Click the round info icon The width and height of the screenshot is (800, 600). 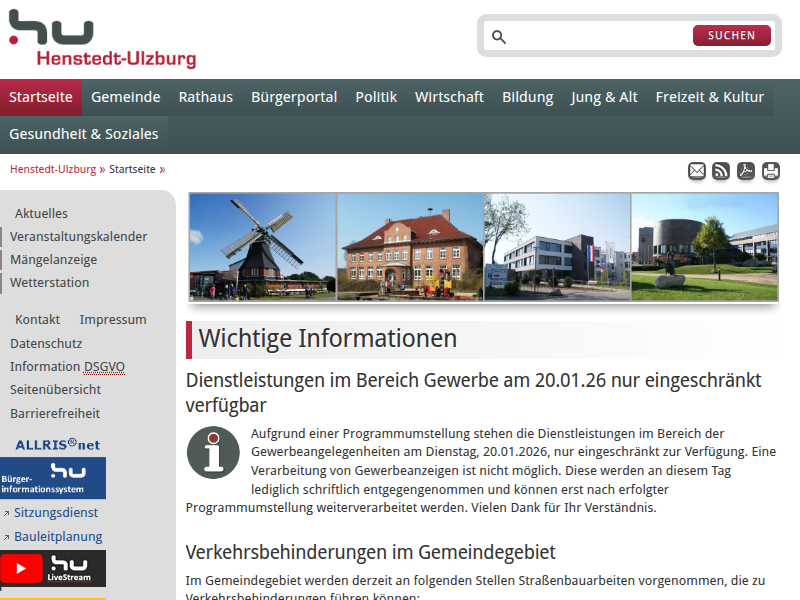coord(213,452)
